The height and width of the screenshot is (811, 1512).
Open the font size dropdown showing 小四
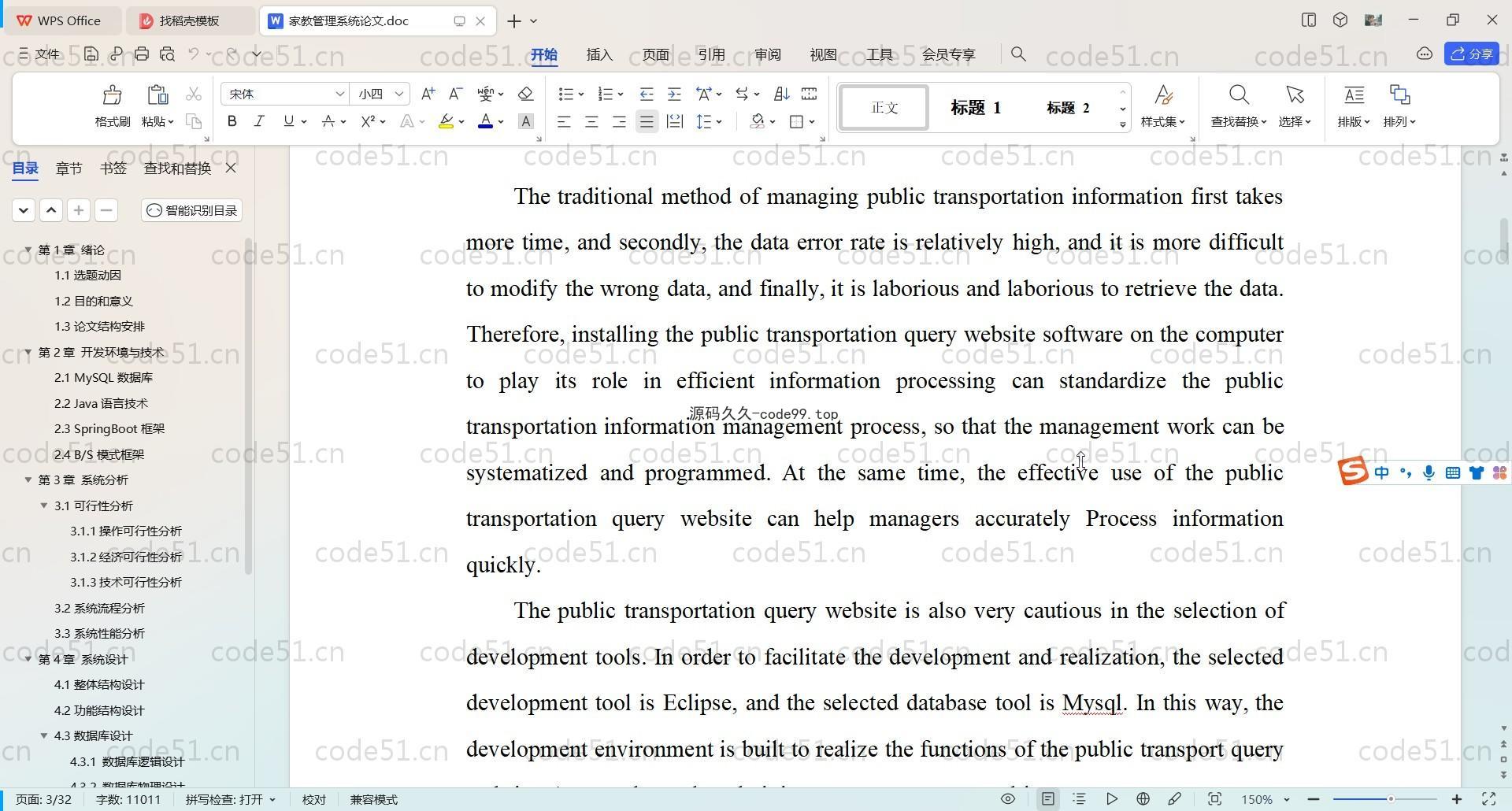pyautogui.click(x=399, y=94)
